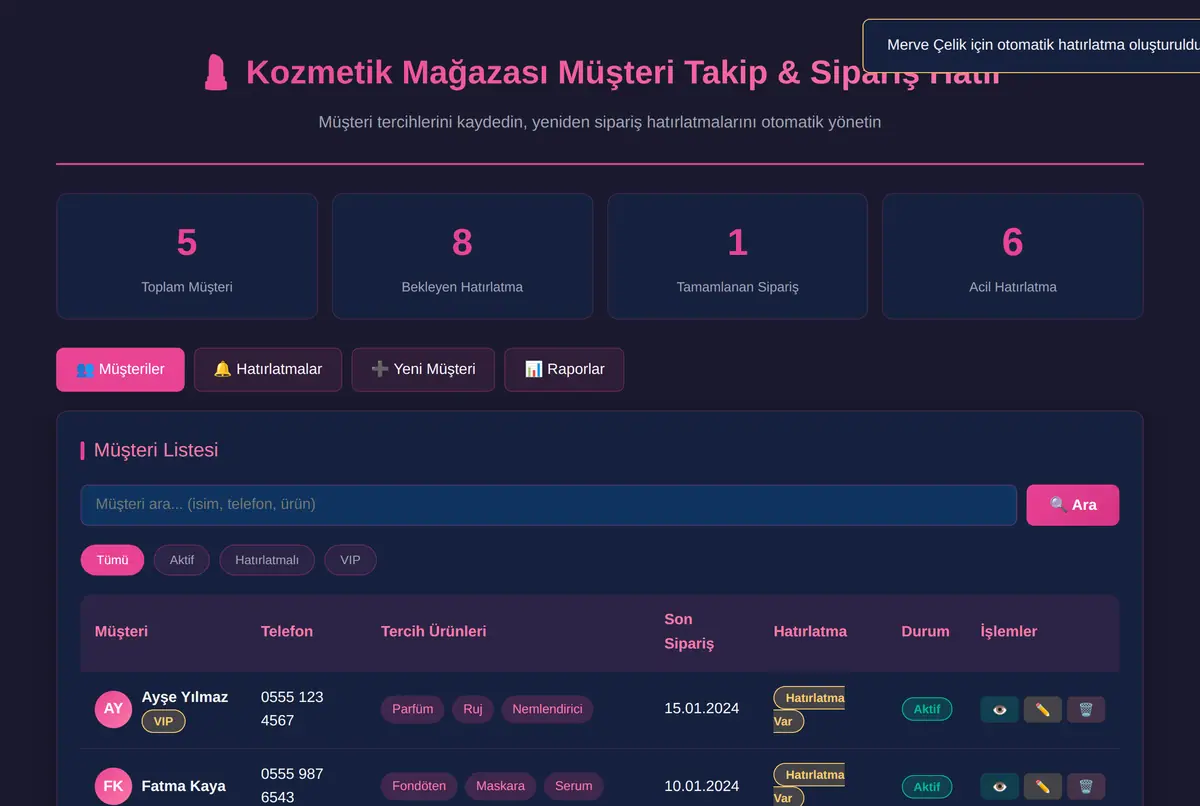
Task: Click the Parfüm product tag
Action: point(413,709)
